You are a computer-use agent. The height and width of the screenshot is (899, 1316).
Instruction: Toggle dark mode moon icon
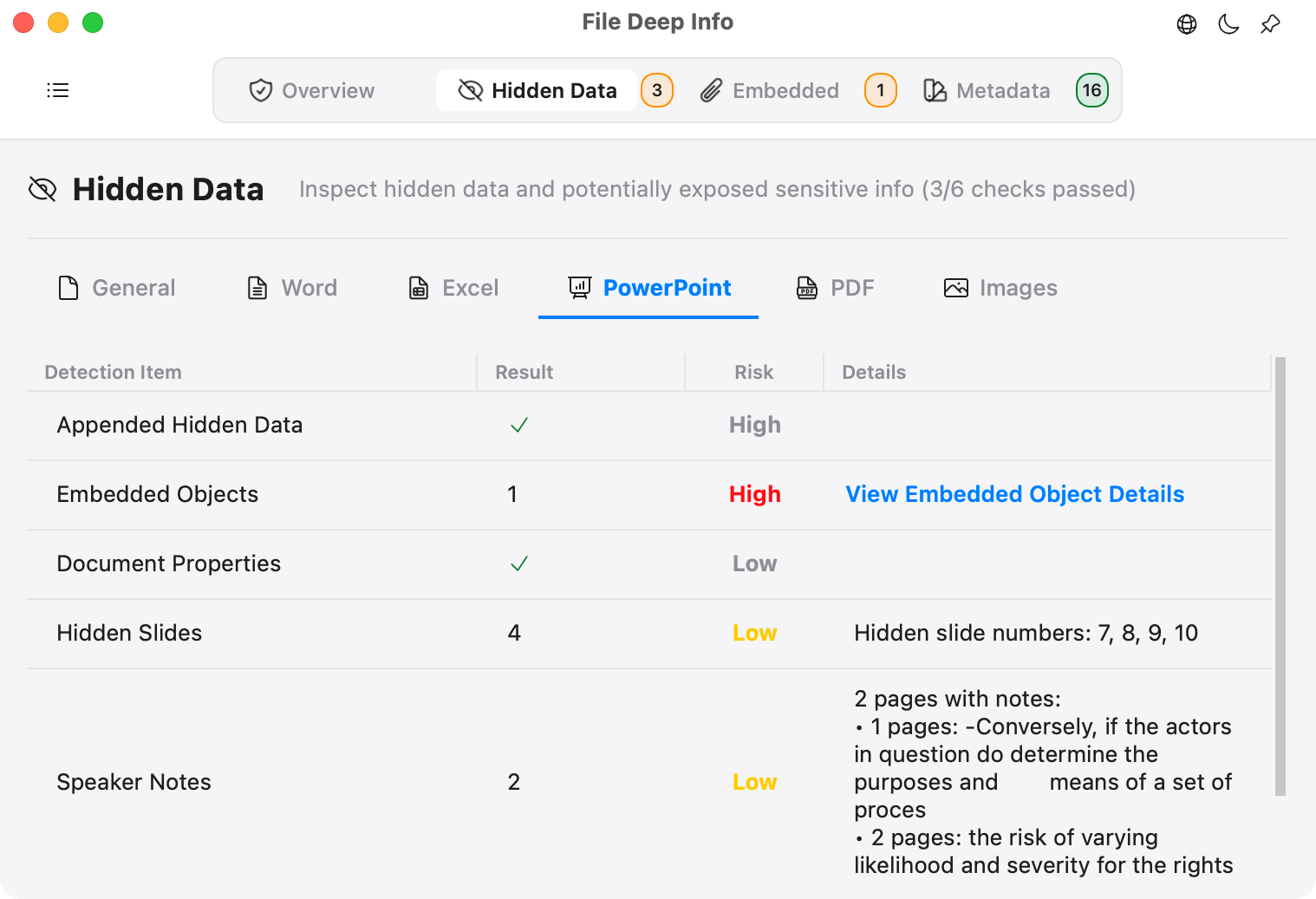1228,24
